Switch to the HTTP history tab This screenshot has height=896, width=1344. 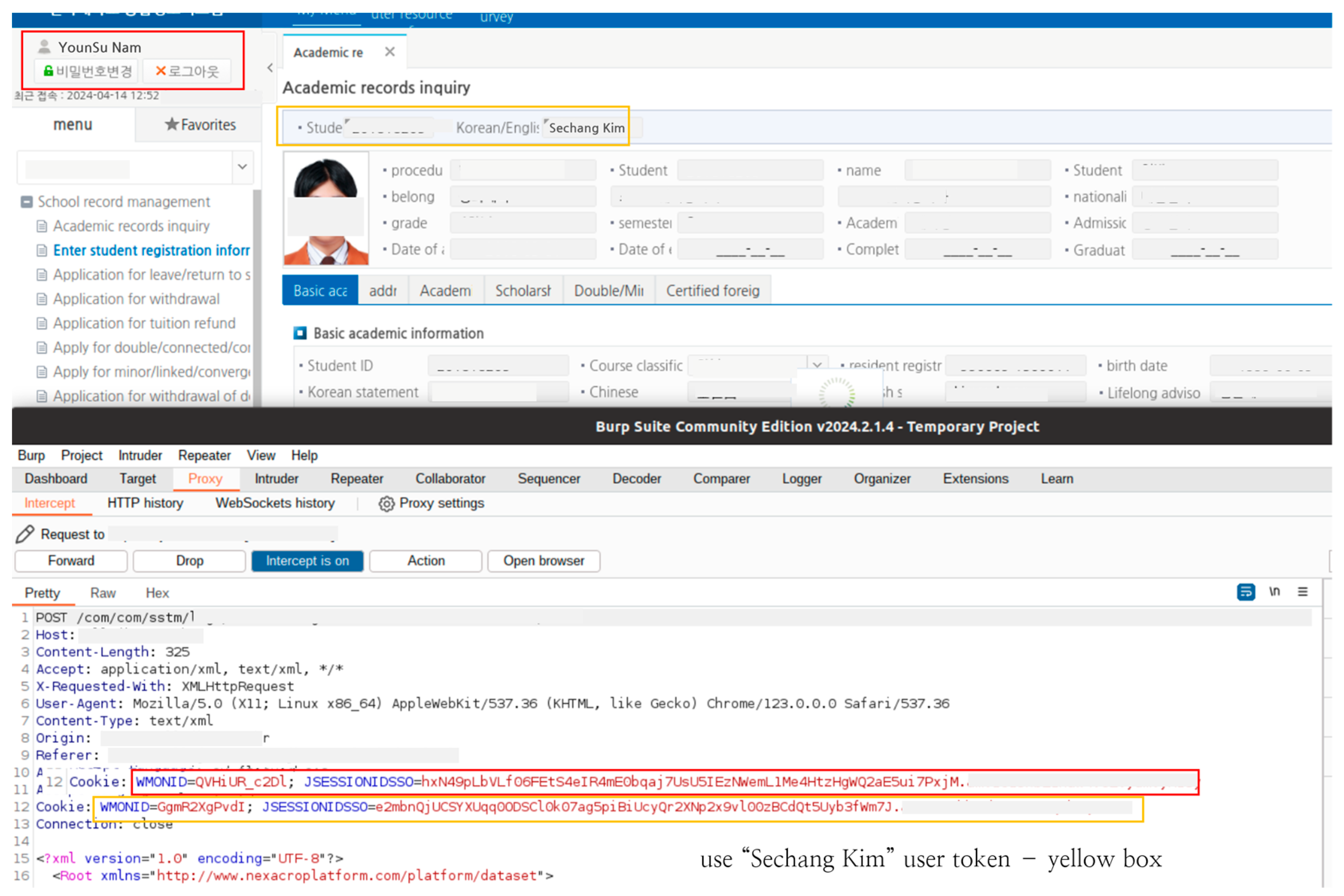(145, 503)
